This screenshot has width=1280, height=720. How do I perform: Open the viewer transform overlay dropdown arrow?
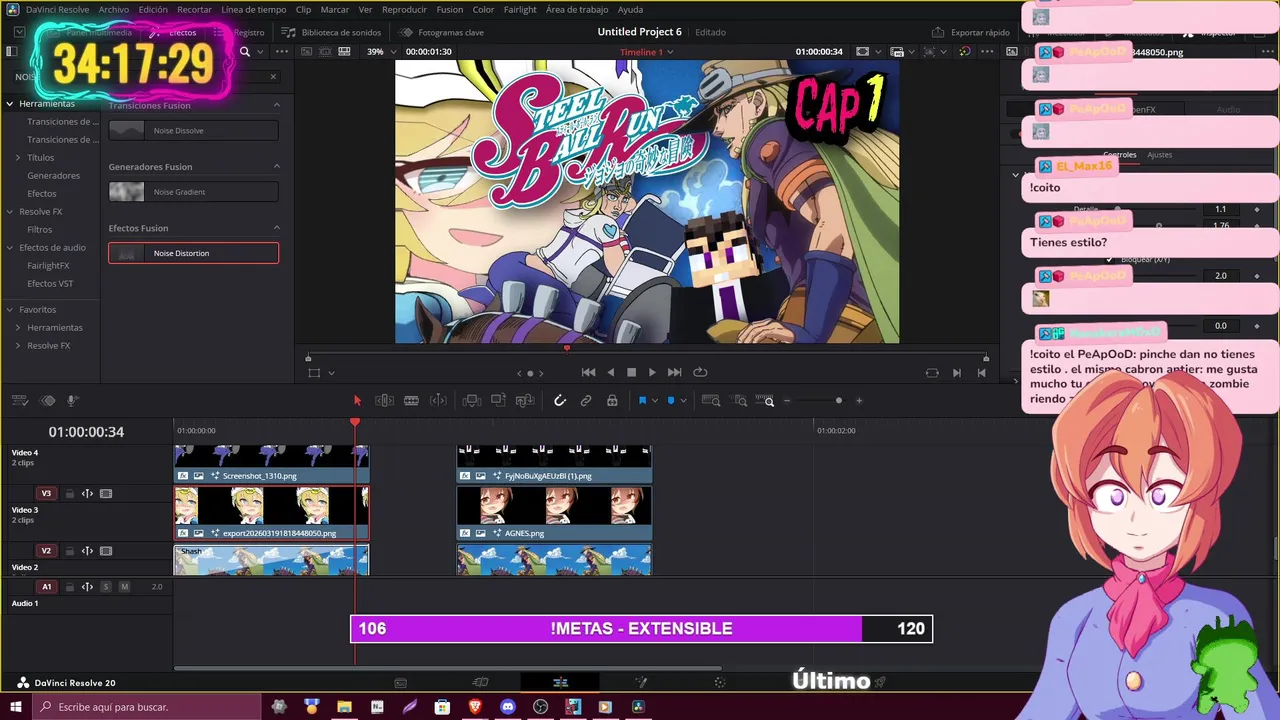[x=331, y=373]
